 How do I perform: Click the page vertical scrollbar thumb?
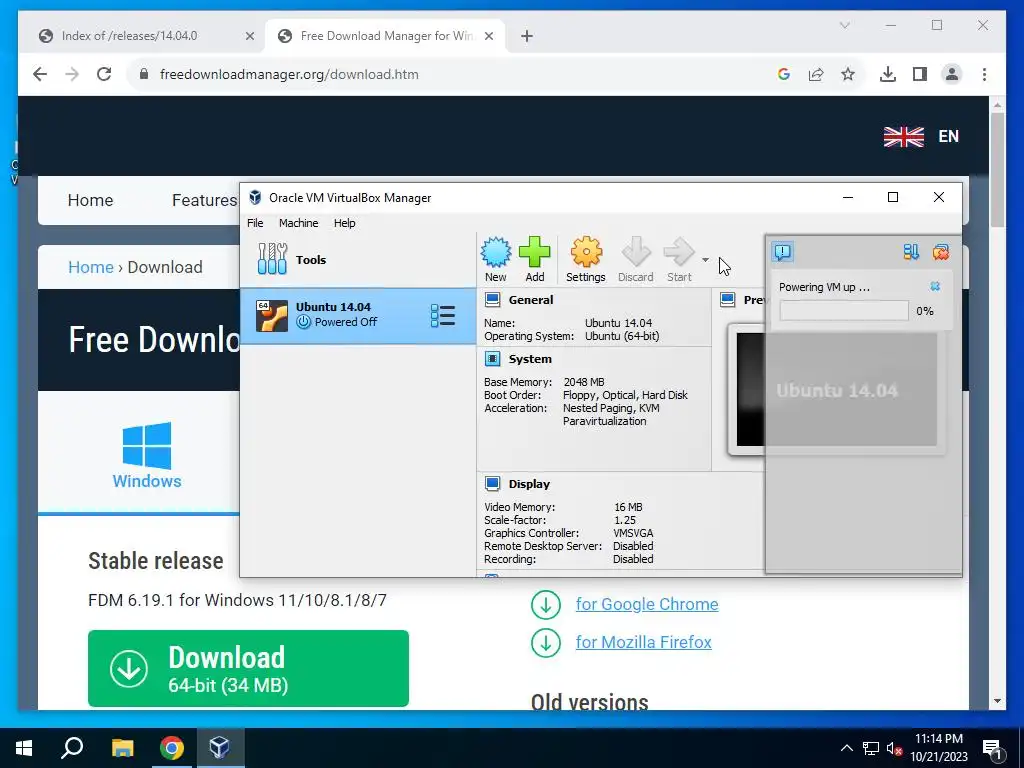point(997,170)
